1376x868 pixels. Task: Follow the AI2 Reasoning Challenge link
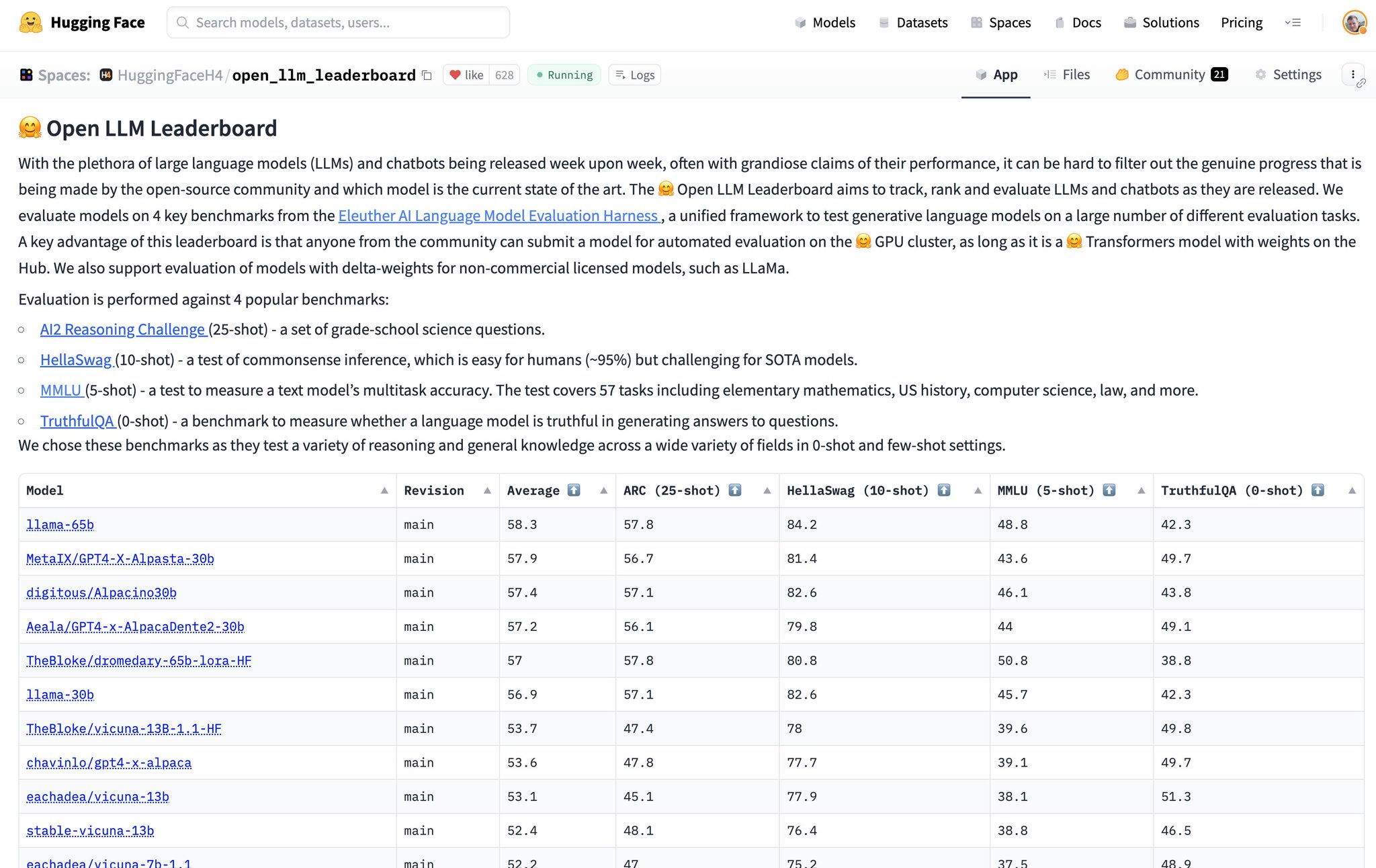122,330
